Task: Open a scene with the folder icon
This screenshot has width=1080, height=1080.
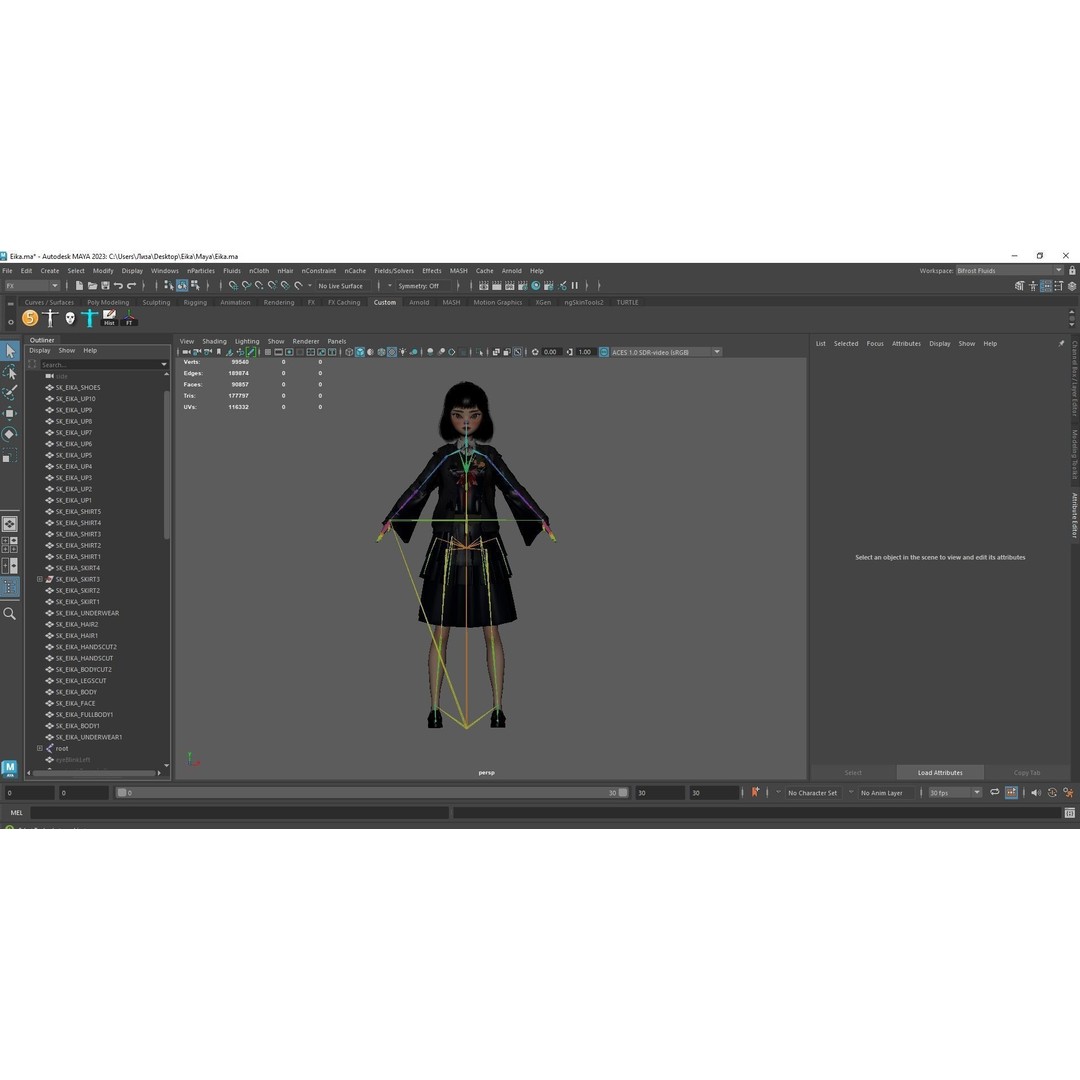Action: pyautogui.click(x=92, y=285)
